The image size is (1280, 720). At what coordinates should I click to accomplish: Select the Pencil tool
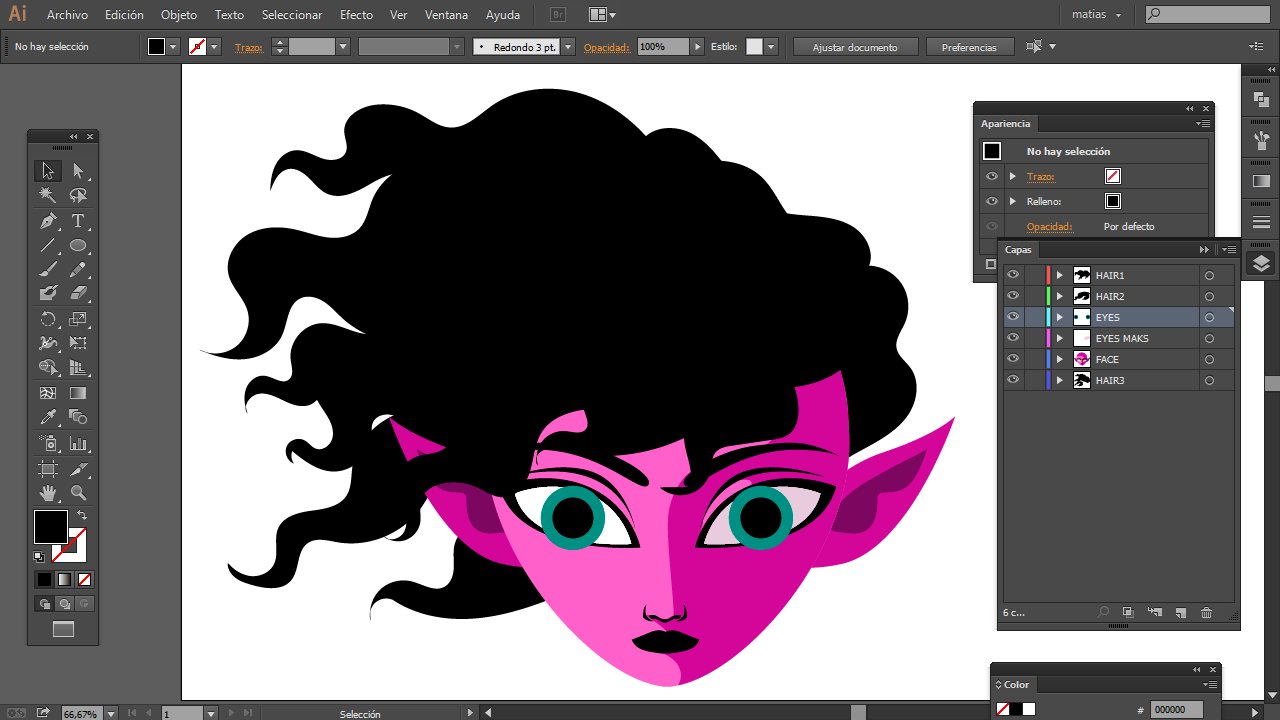tap(78, 270)
